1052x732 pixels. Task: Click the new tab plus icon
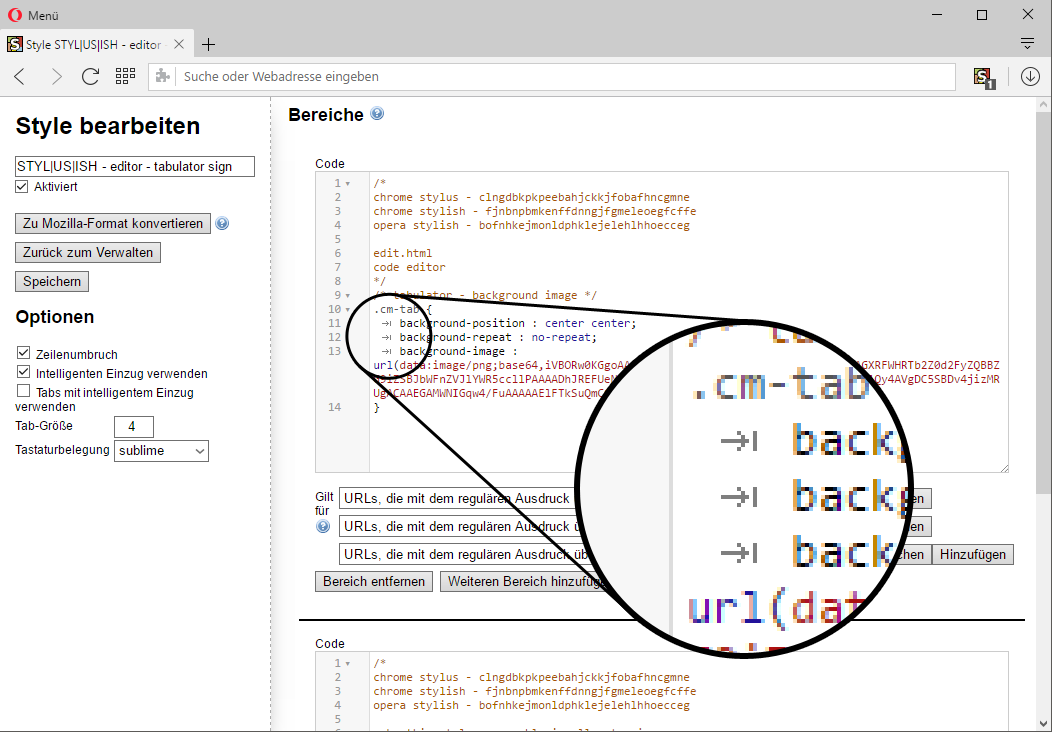tap(208, 45)
